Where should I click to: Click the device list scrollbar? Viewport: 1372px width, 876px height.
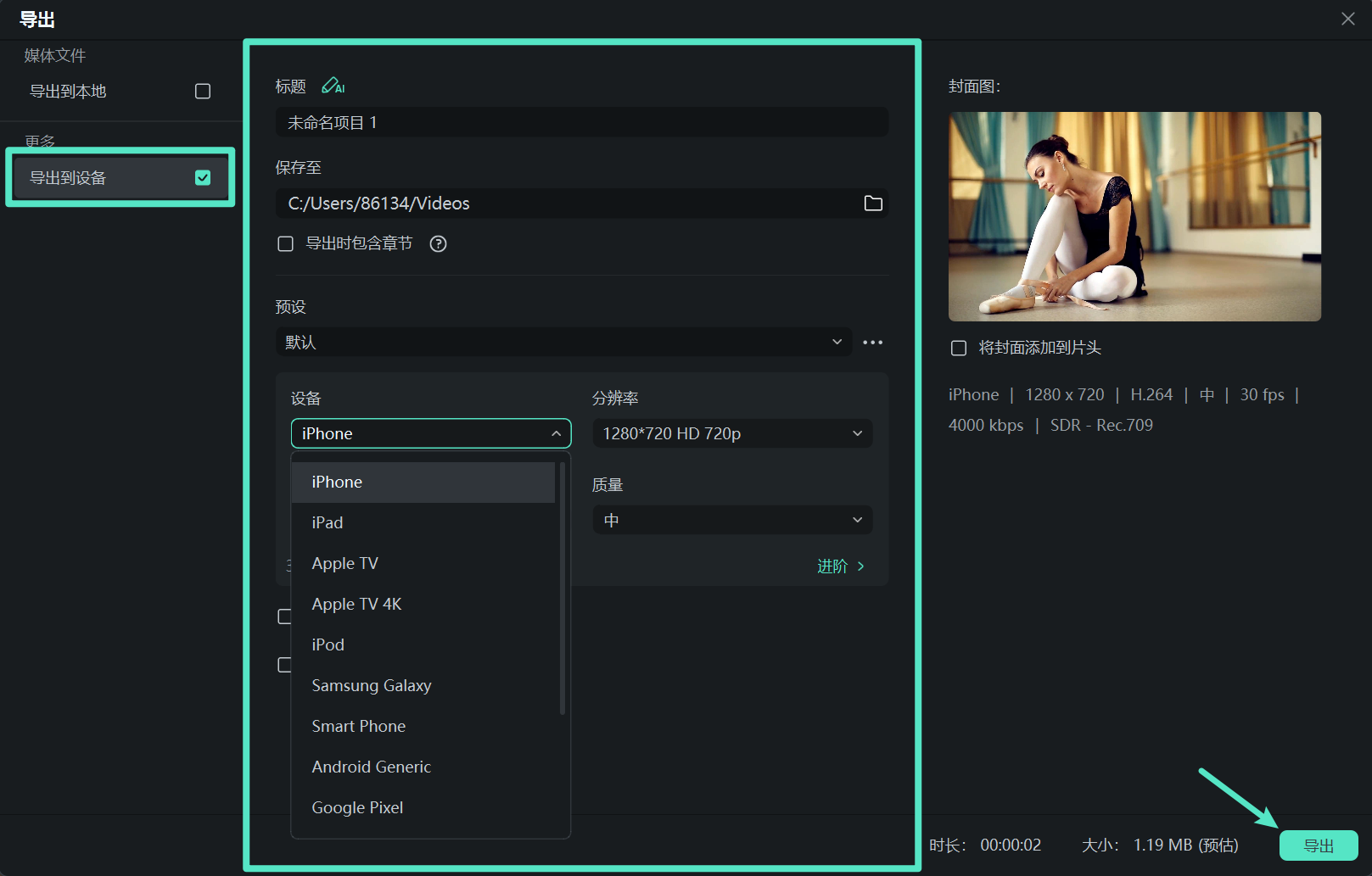(563, 588)
